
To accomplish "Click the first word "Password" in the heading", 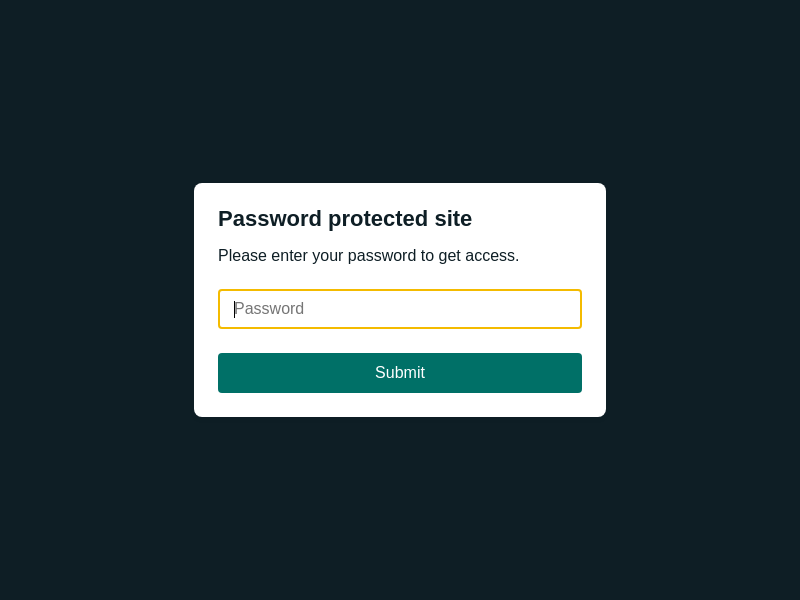I will [269, 219].
